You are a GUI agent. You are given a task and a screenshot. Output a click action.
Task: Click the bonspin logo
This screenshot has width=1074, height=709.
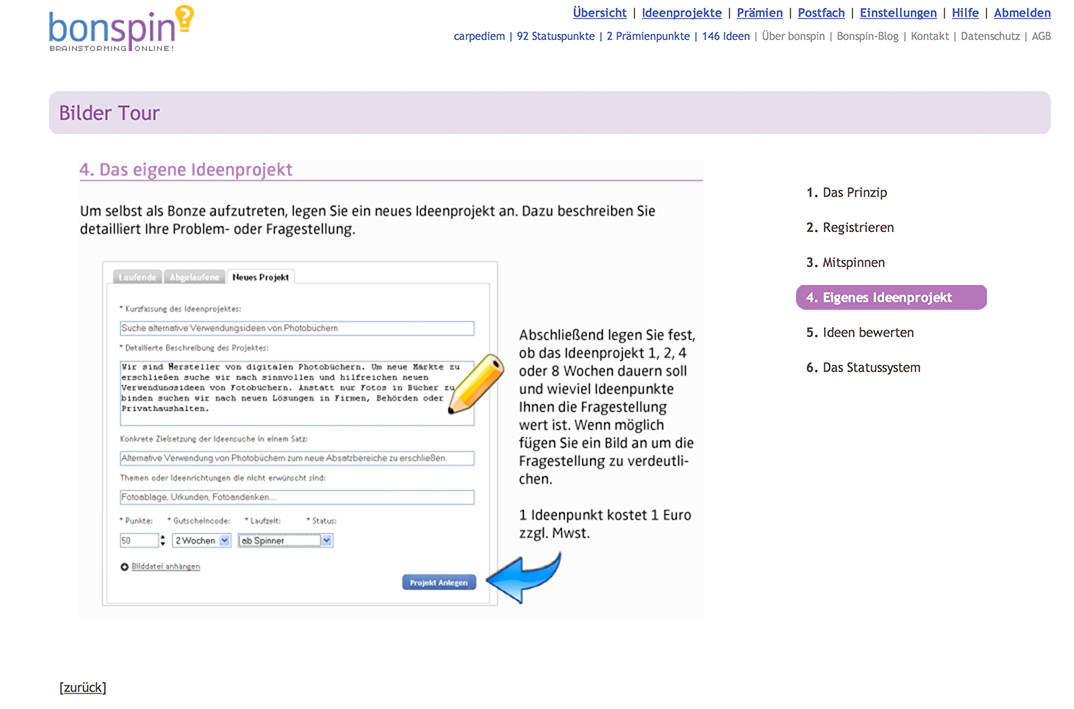tap(120, 29)
